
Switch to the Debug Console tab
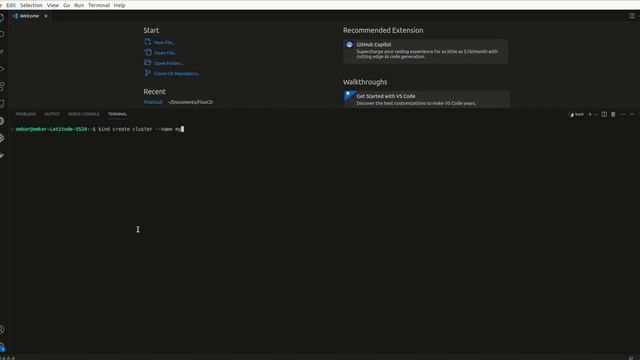tap(84, 114)
